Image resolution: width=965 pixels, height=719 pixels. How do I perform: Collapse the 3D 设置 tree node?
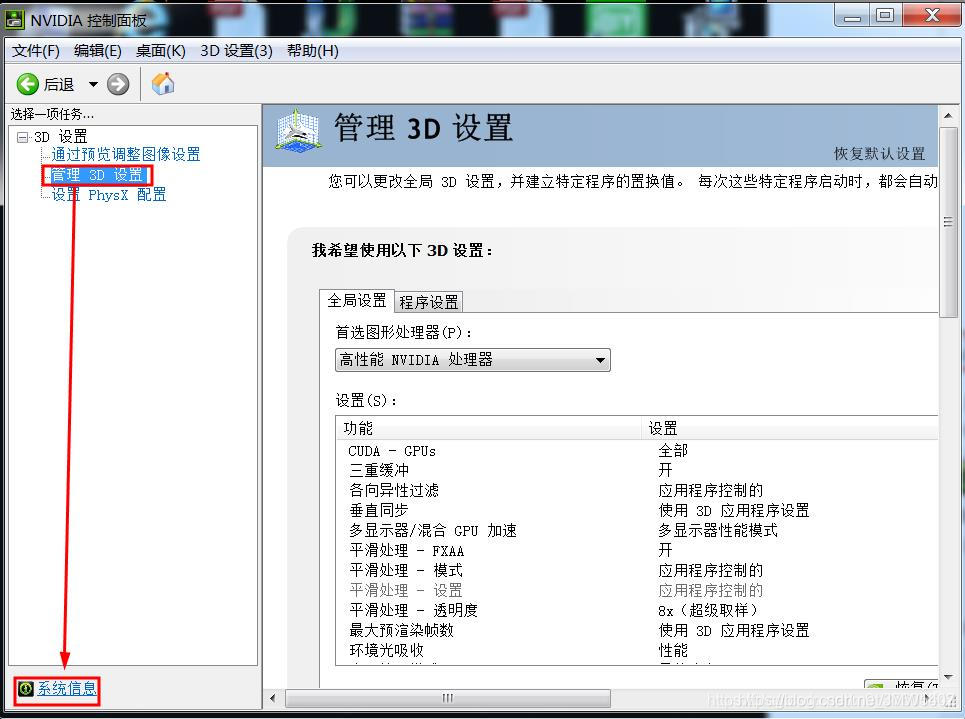click(22, 137)
